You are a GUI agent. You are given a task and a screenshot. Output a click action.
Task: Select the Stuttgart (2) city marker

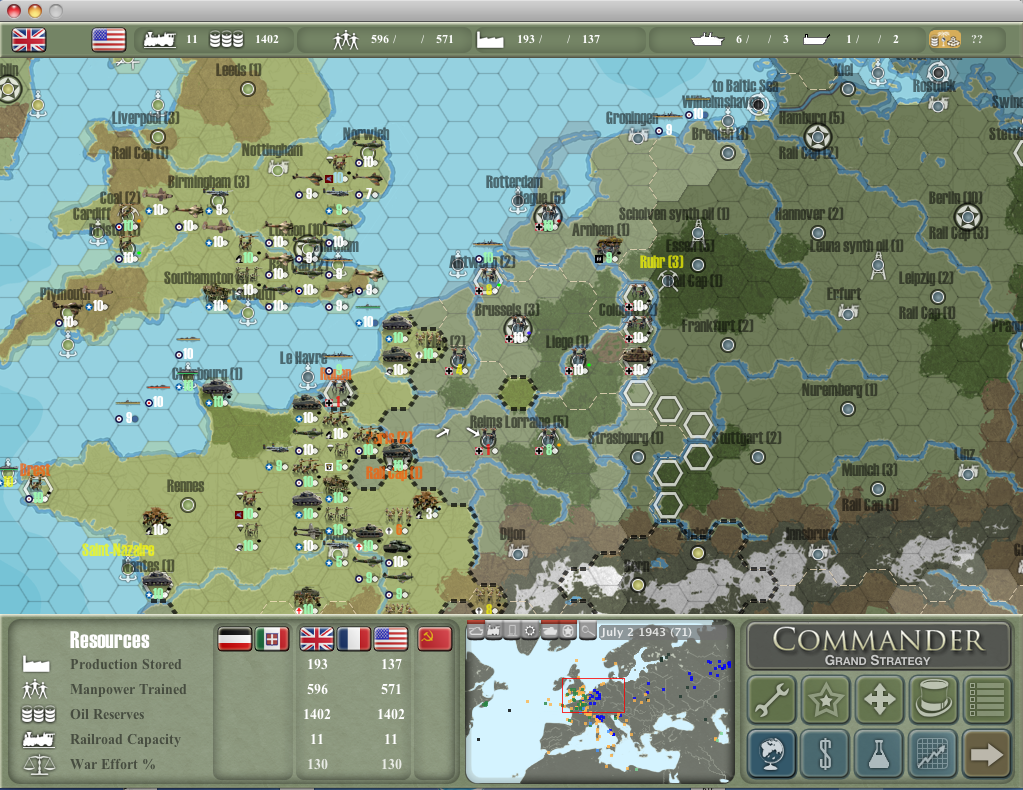coord(757,457)
